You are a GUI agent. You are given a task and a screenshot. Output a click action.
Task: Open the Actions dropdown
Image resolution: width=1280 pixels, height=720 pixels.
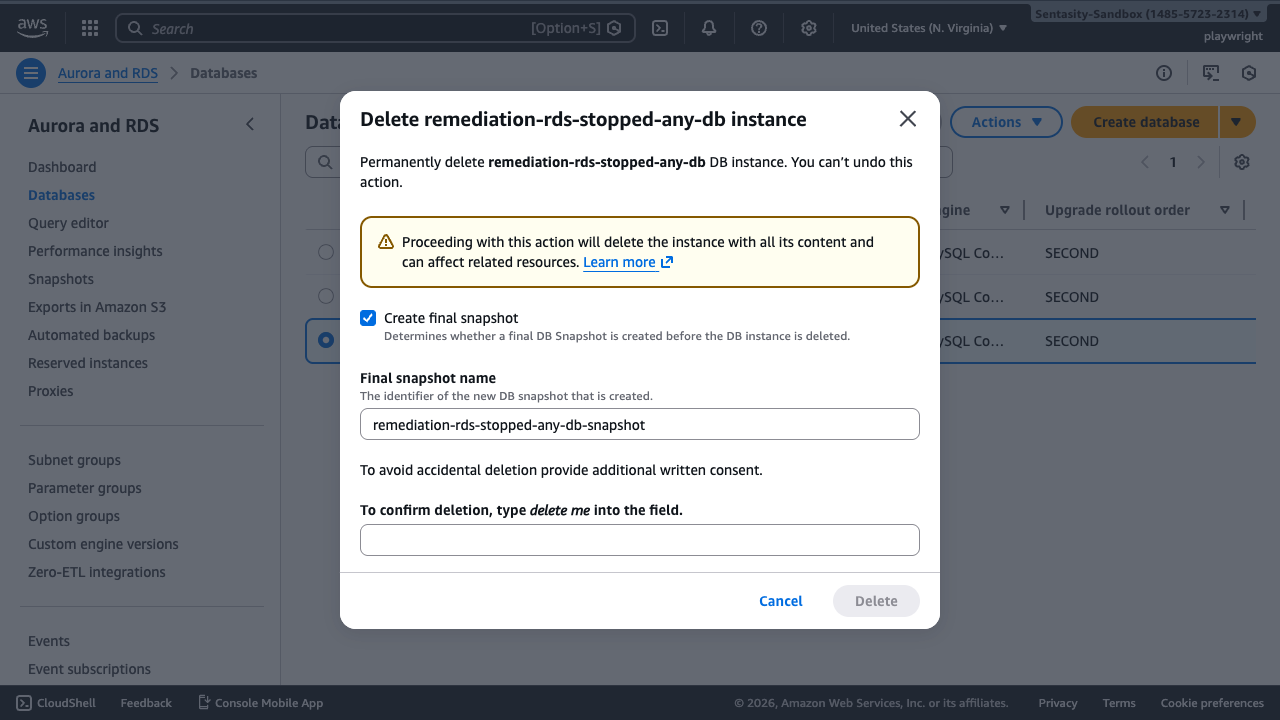(x=1006, y=121)
